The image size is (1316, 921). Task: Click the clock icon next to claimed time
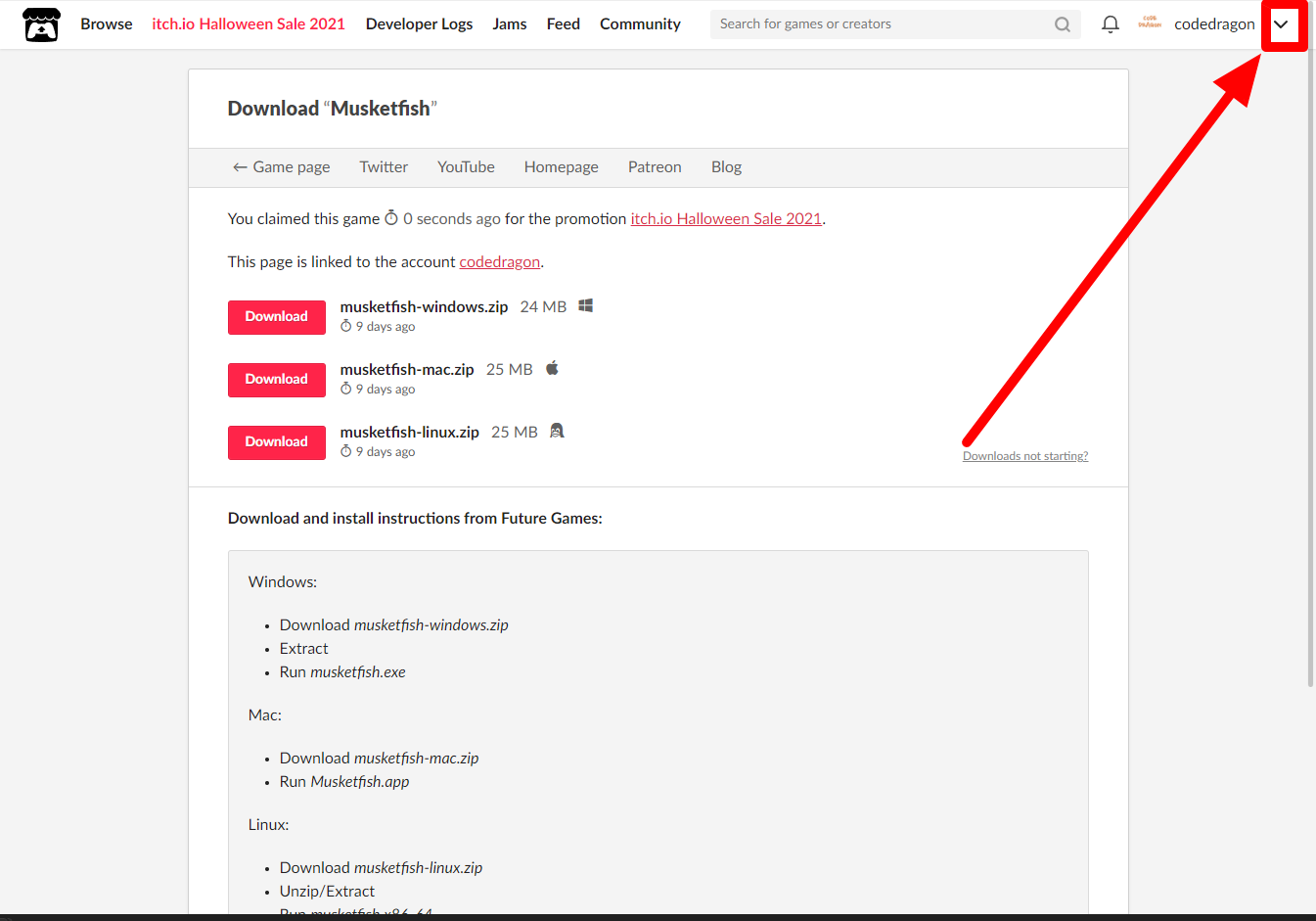click(x=391, y=218)
